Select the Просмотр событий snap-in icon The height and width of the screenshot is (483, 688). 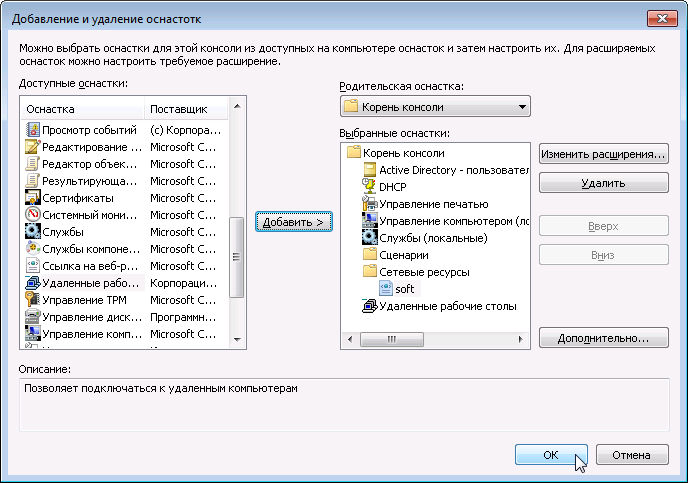(x=32, y=130)
